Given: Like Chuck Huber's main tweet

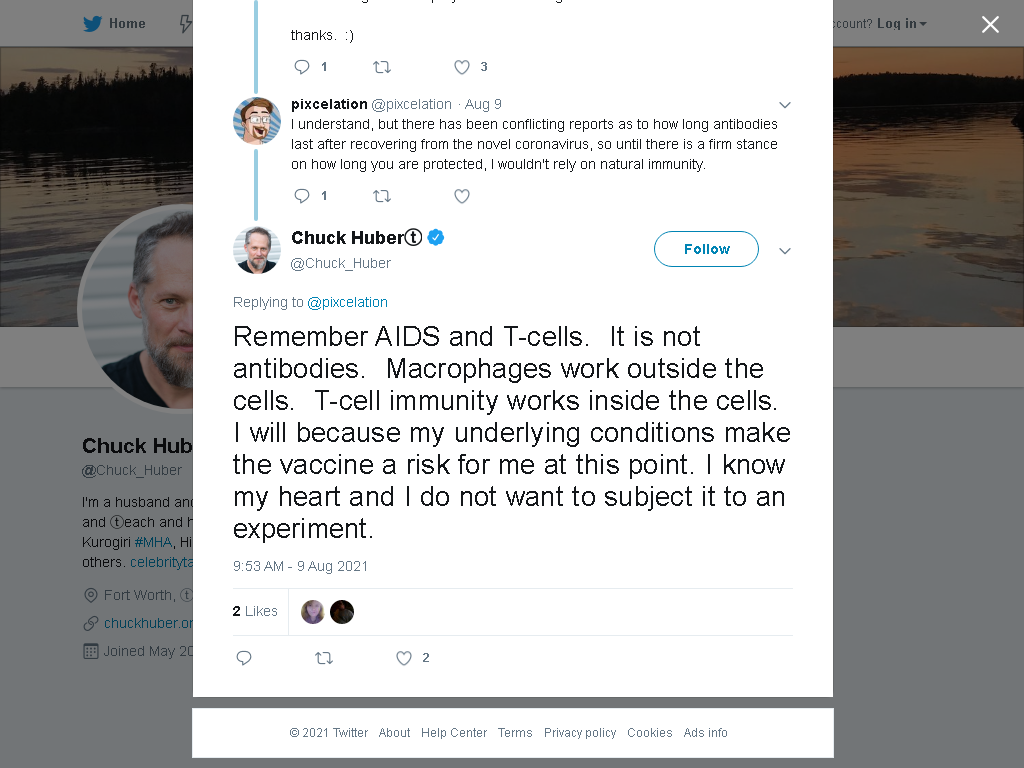Looking at the screenshot, I should (404, 658).
